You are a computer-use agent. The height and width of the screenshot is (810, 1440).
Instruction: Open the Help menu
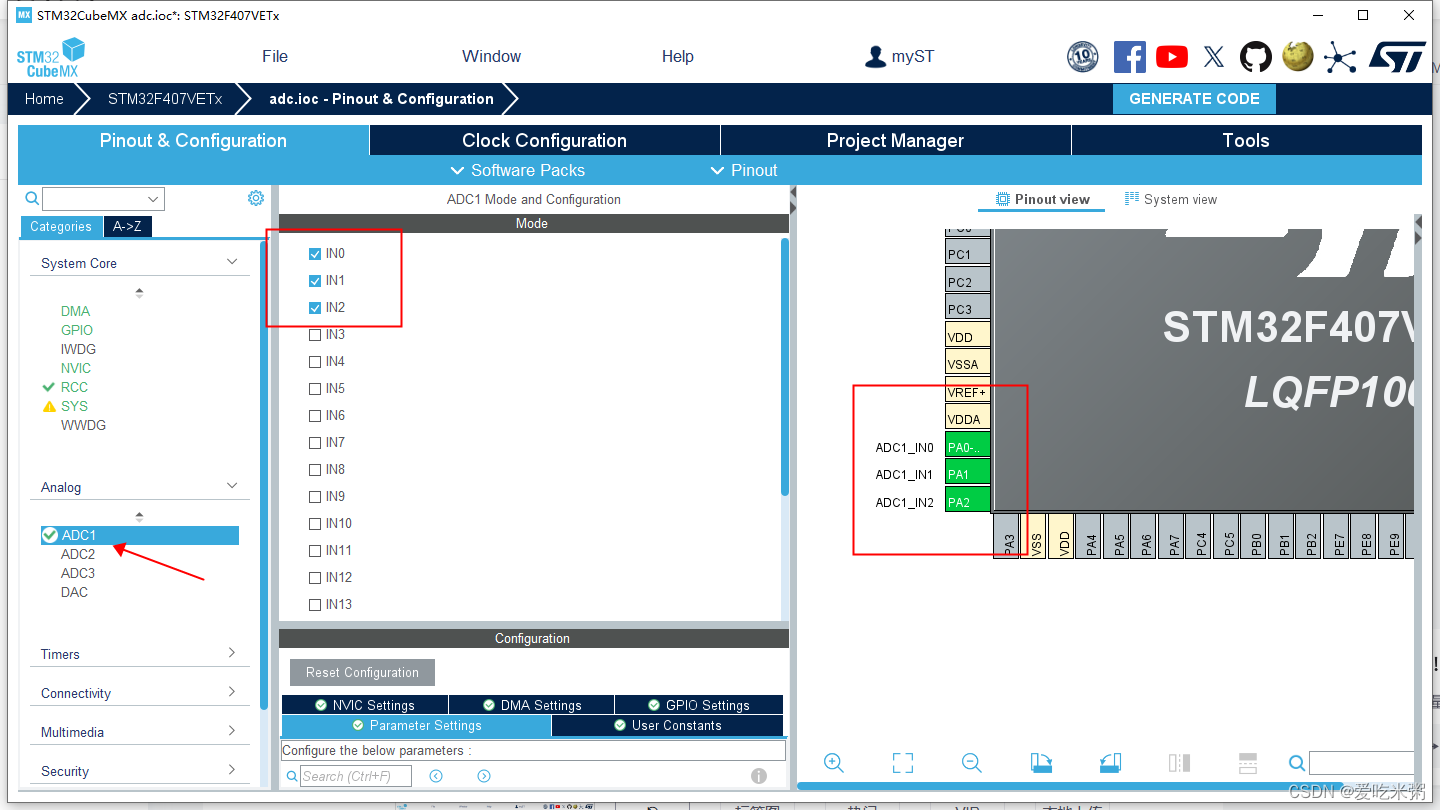tap(677, 56)
